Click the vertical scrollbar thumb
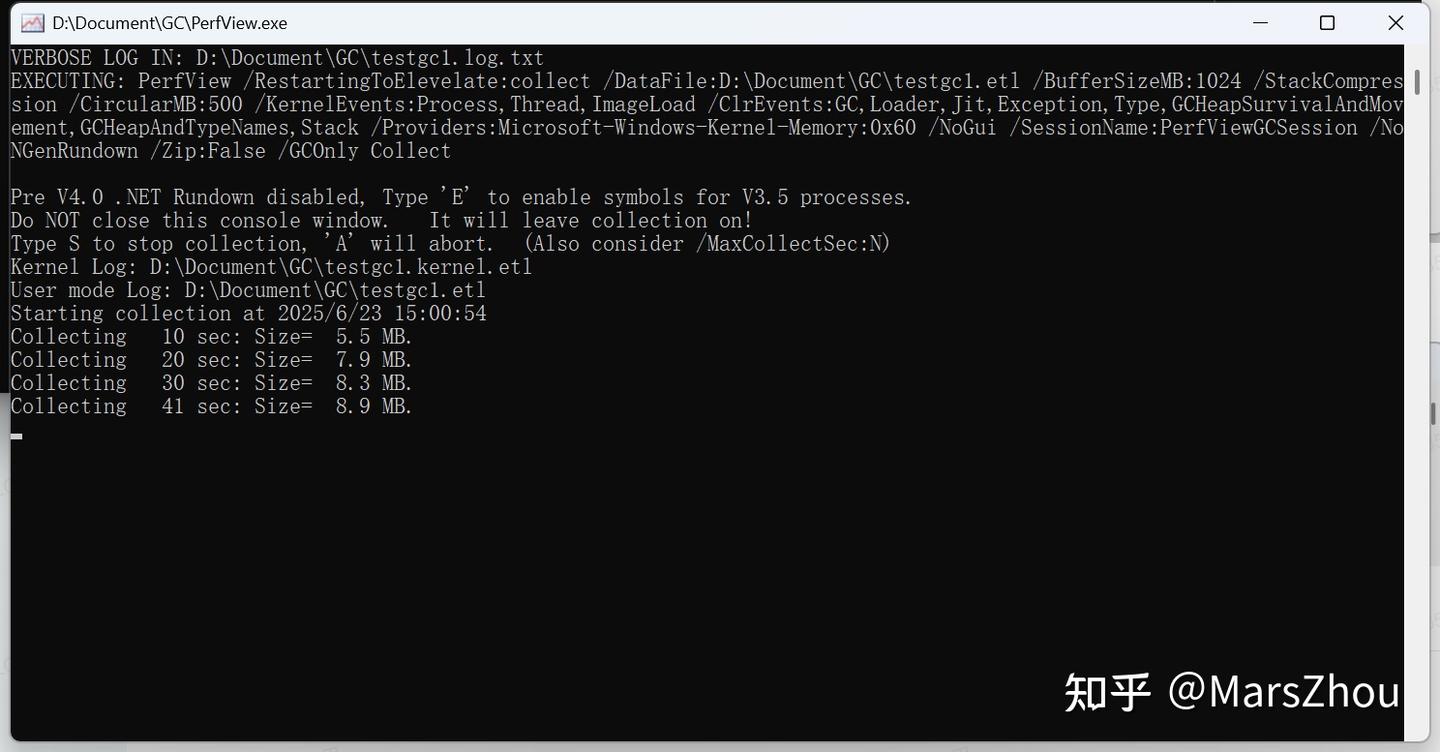 (x=1416, y=82)
